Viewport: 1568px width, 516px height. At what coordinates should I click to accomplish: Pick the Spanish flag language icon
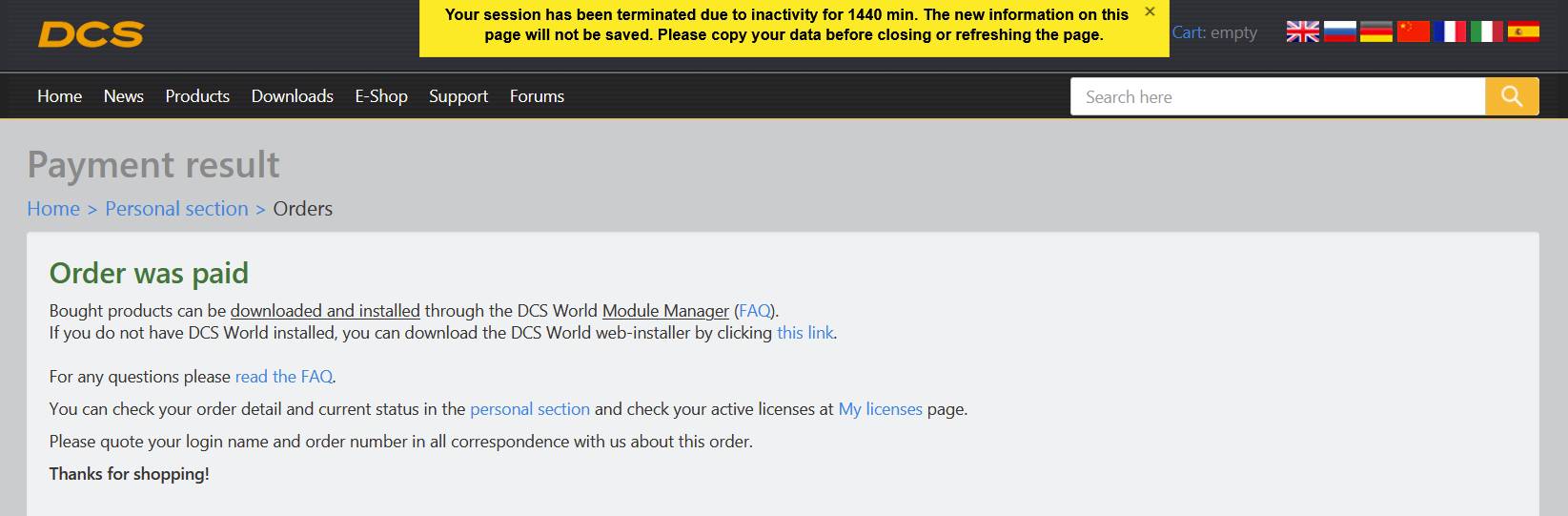[x=1523, y=31]
